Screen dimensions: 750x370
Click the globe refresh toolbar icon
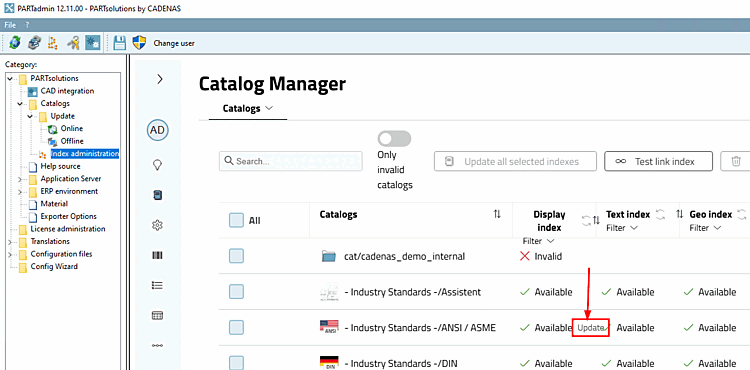click(x=14, y=43)
